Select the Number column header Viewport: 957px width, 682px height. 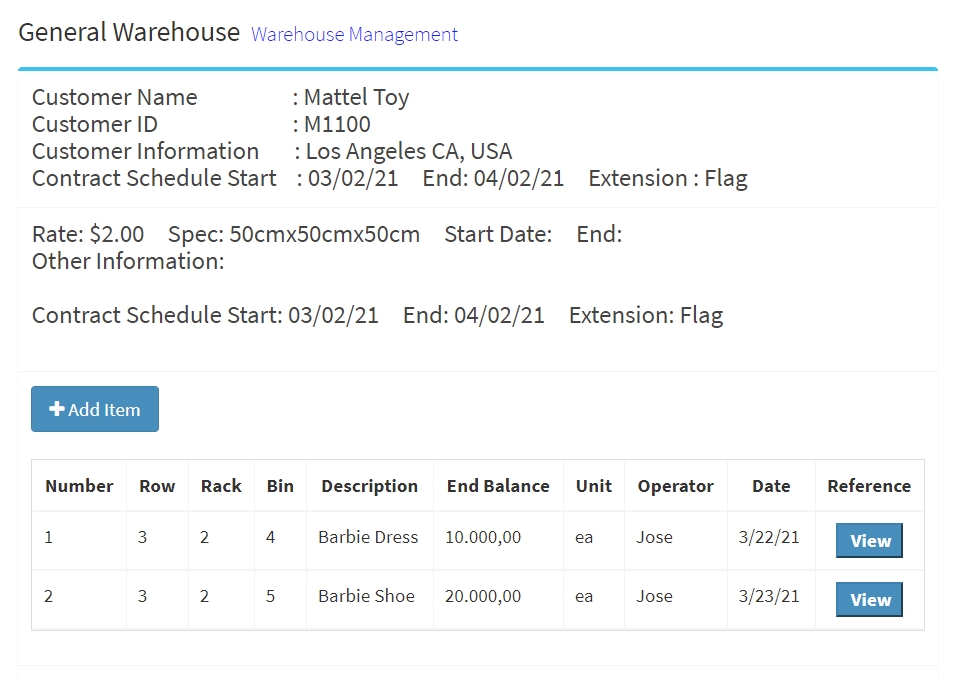pyautogui.click(x=79, y=486)
